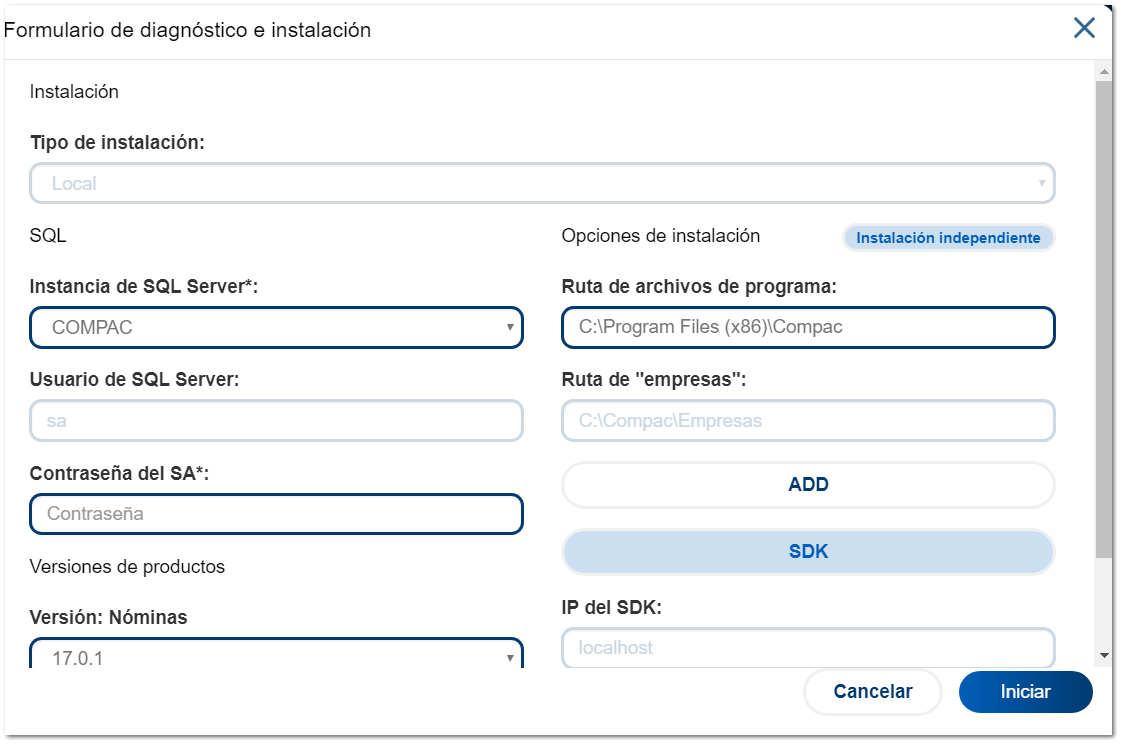Click the Cancelar button
The image size is (1121, 744).
pos(872,692)
